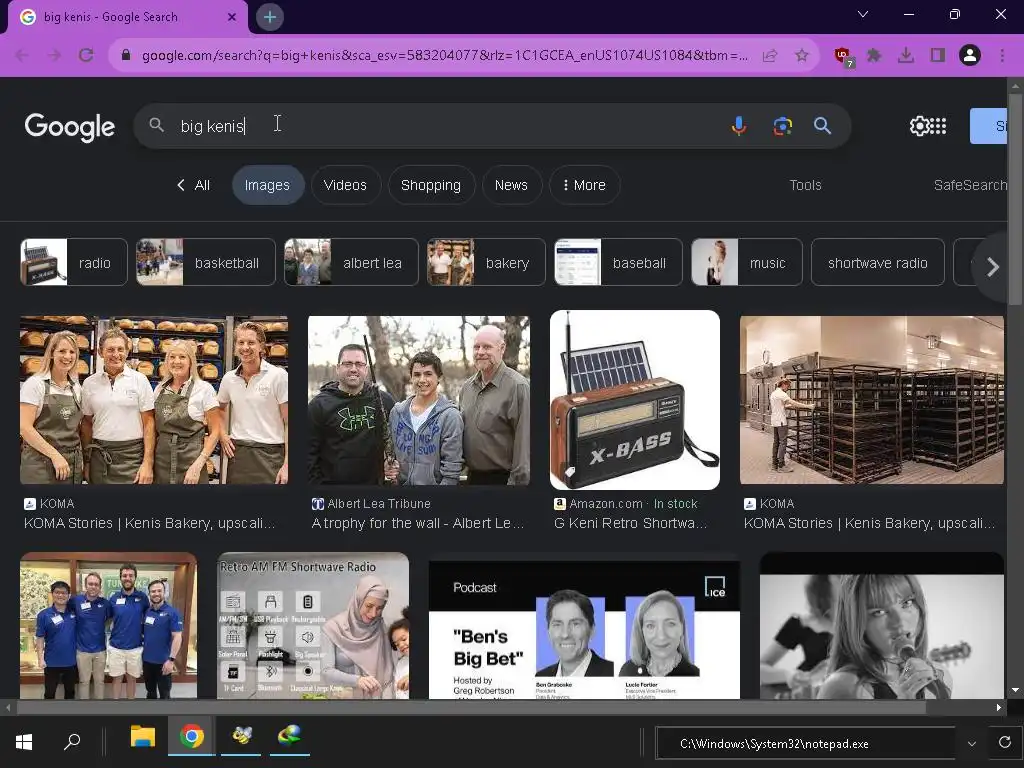Show Chrome downloads
Screen dimensions: 1024x768
pyautogui.click(x=906, y=55)
